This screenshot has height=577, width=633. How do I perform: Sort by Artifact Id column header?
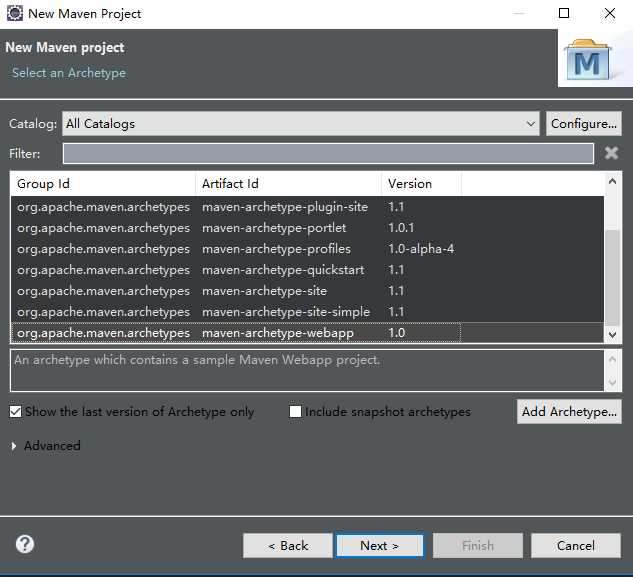288,184
